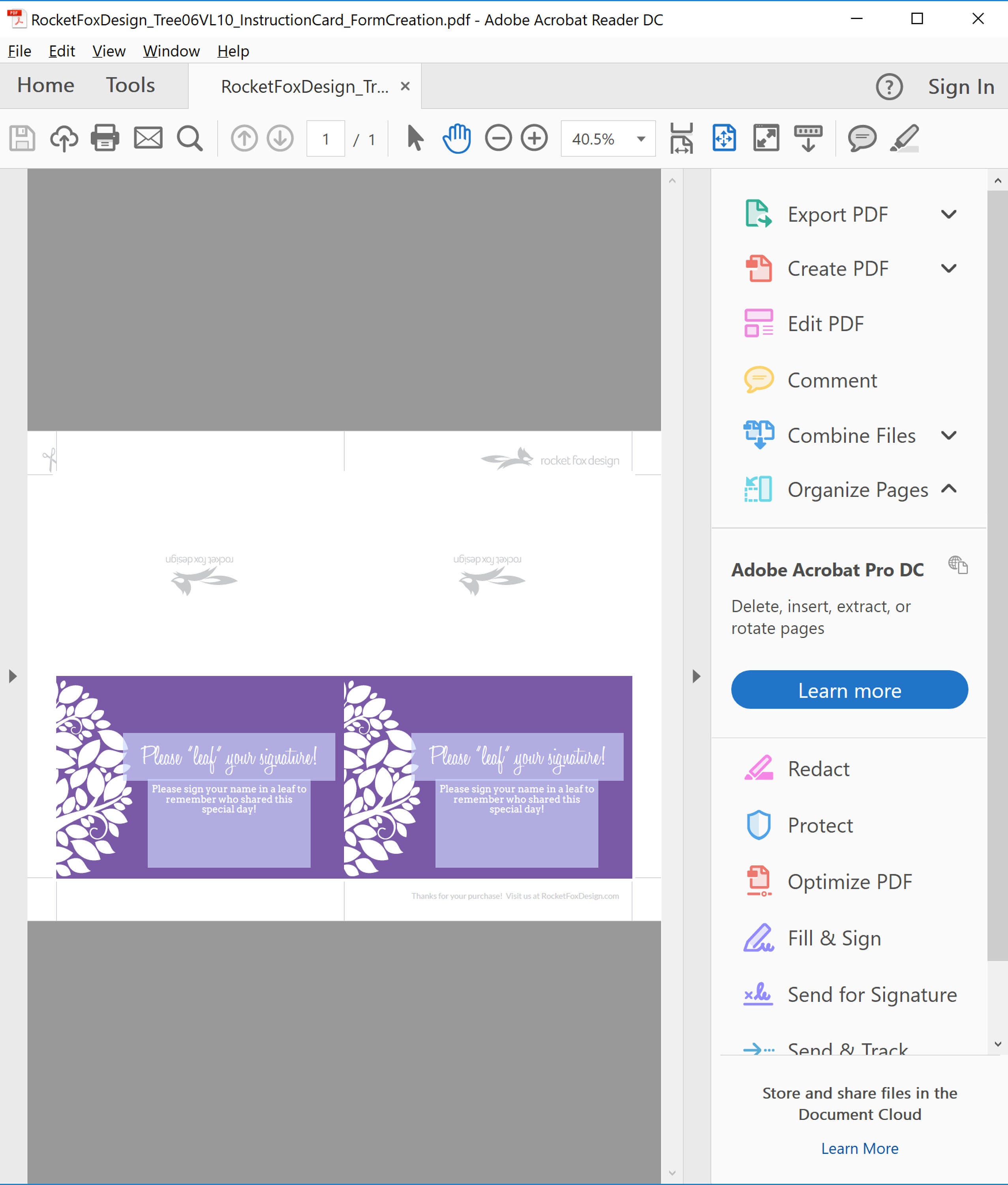Image resolution: width=1008 pixels, height=1185 pixels.
Task: Close the RocketFoxDesign document tab
Action: [405, 87]
